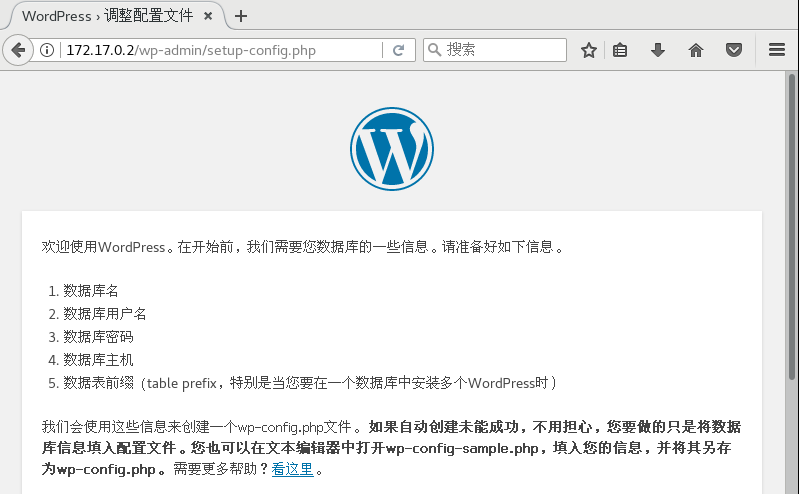Screen dimensions: 799x494
Task: Save the page to Pocket
Action: click(x=733, y=50)
